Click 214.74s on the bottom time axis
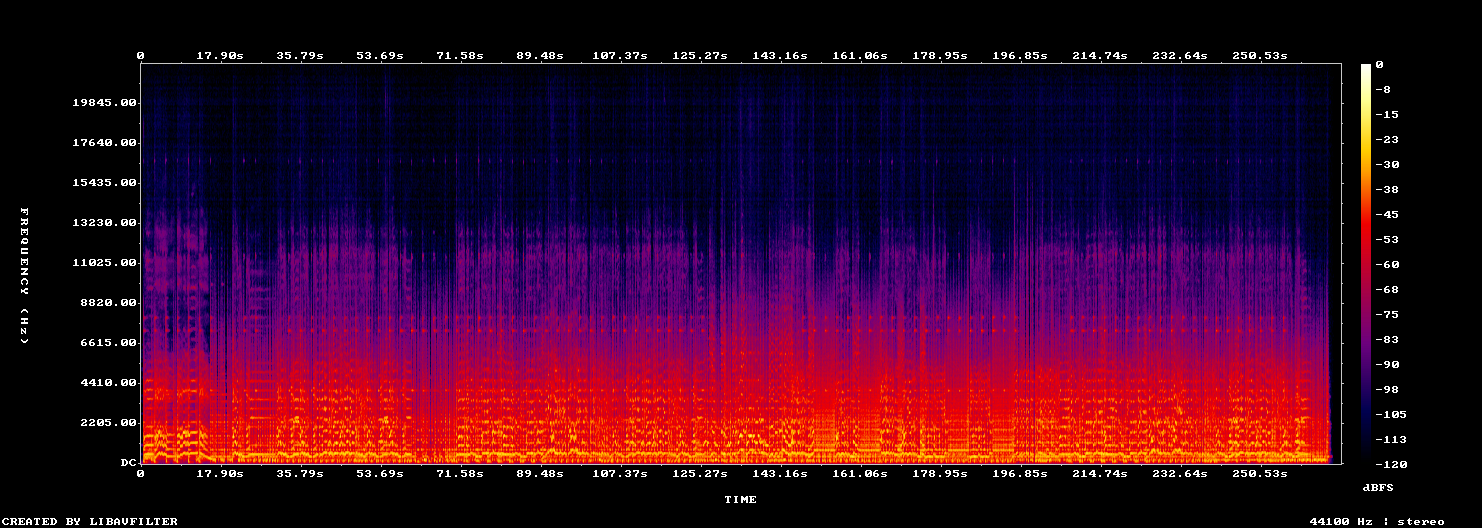 1100,473
